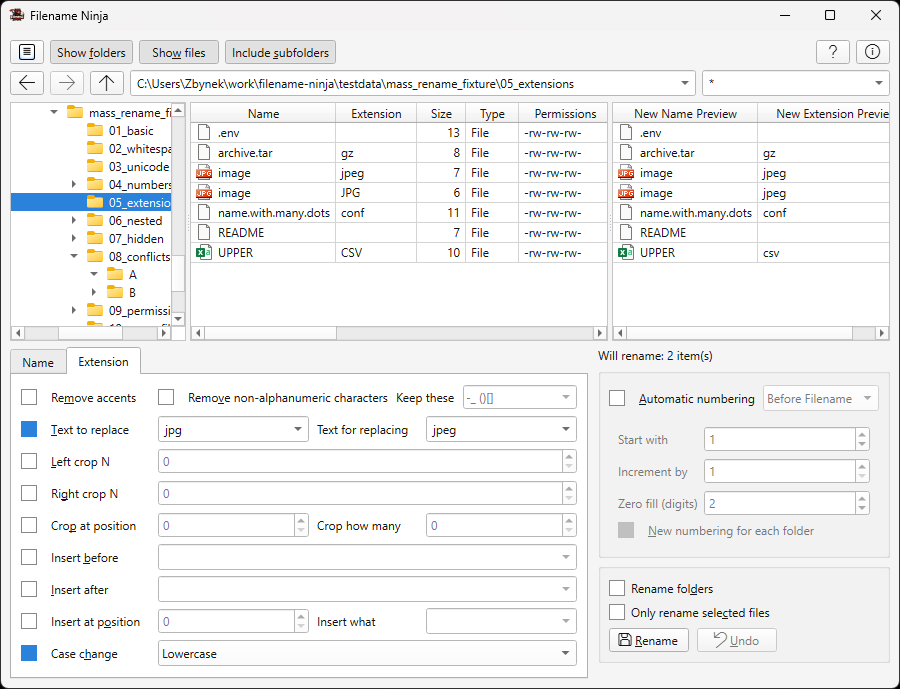Click the back navigation arrow
This screenshot has height=689, width=900.
(x=27, y=83)
